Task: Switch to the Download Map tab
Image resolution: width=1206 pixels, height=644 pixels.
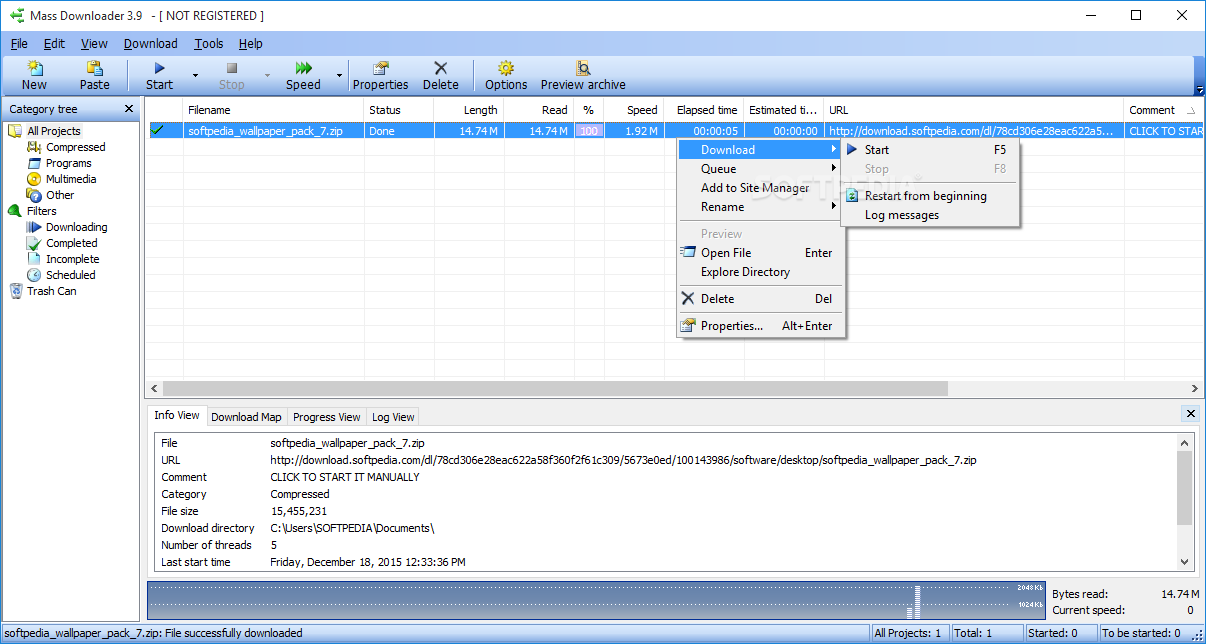Action: (246, 417)
